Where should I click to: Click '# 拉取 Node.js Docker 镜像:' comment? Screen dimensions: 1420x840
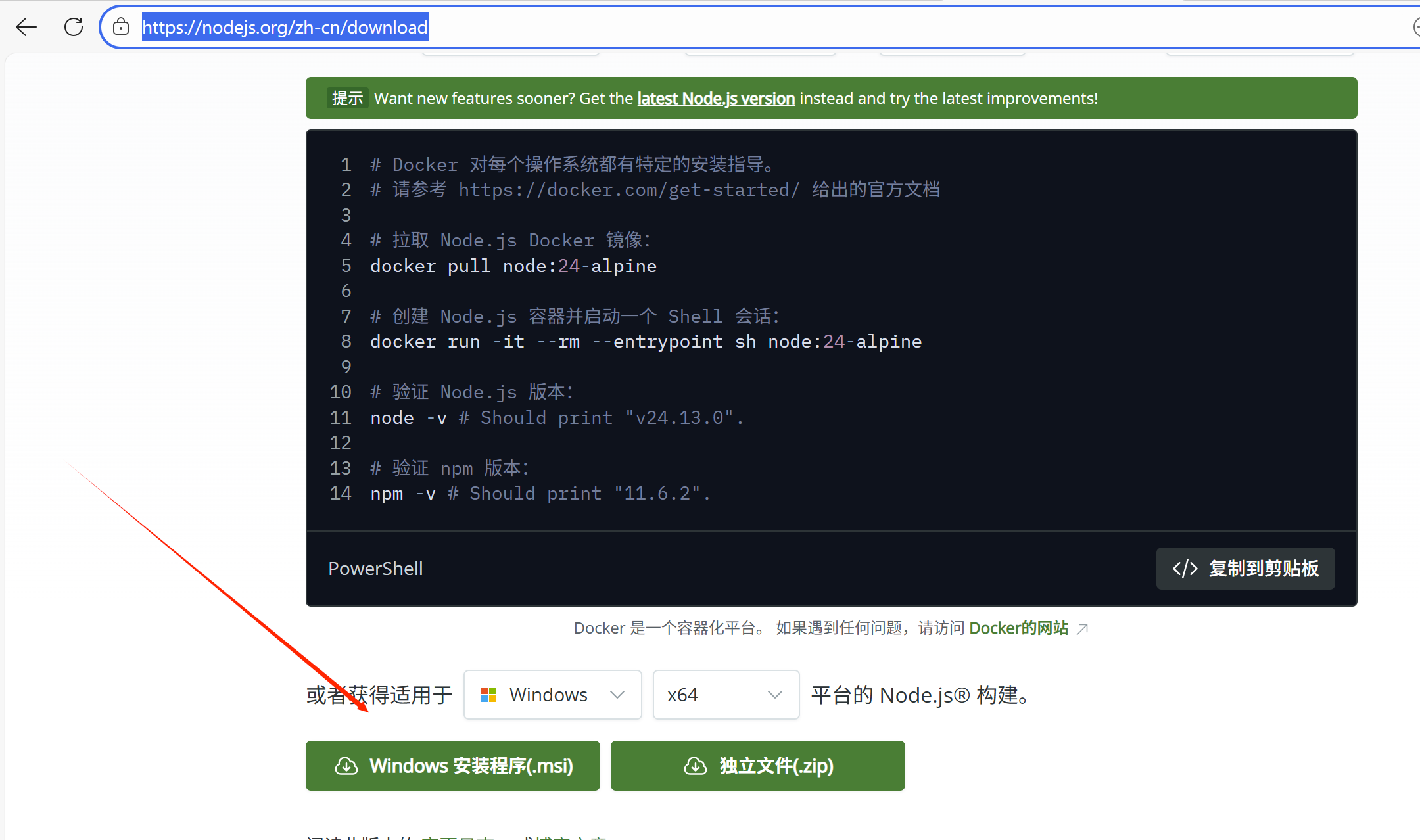(x=510, y=240)
